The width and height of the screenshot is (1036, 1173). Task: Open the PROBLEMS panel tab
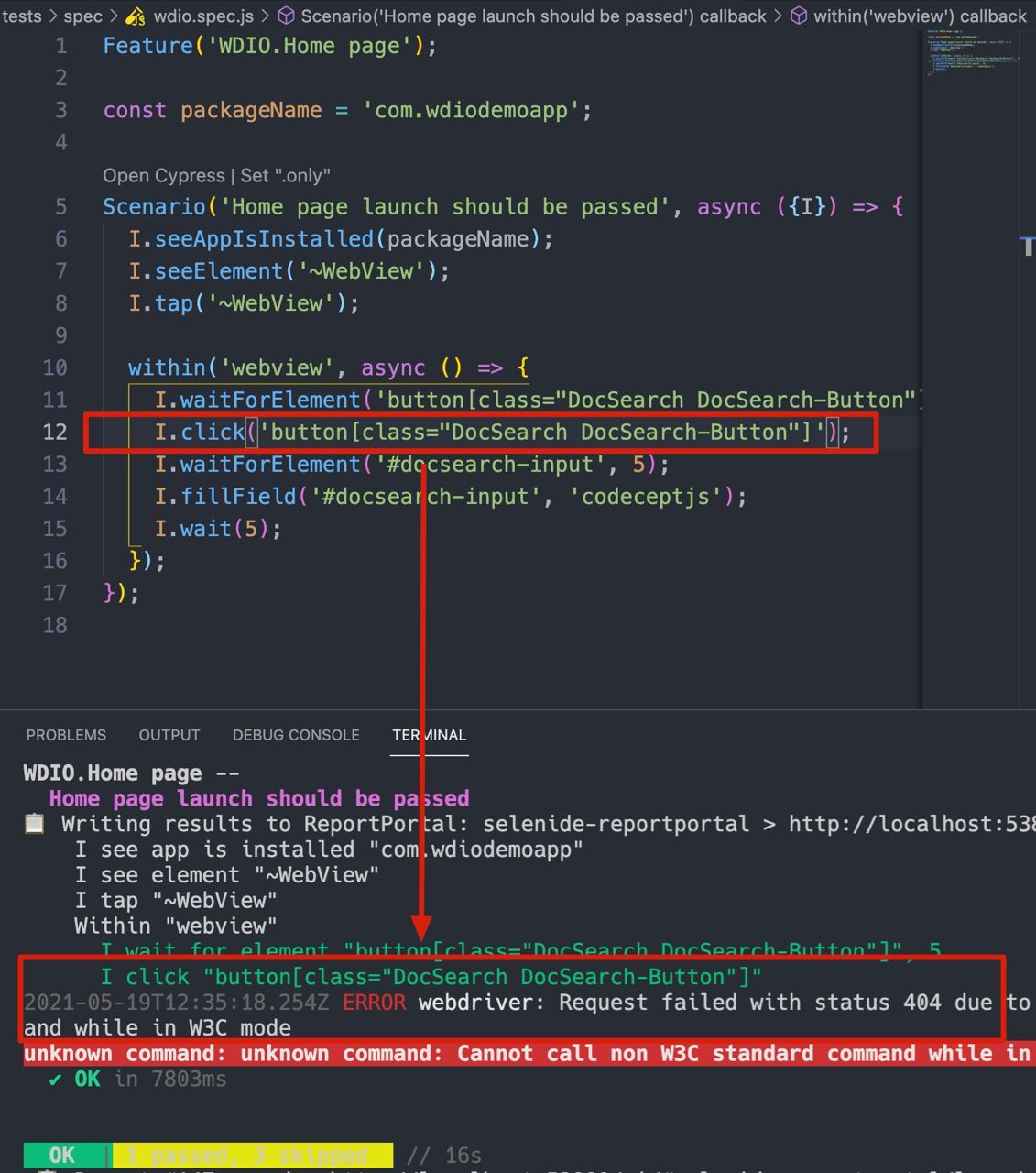click(x=66, y=735)
